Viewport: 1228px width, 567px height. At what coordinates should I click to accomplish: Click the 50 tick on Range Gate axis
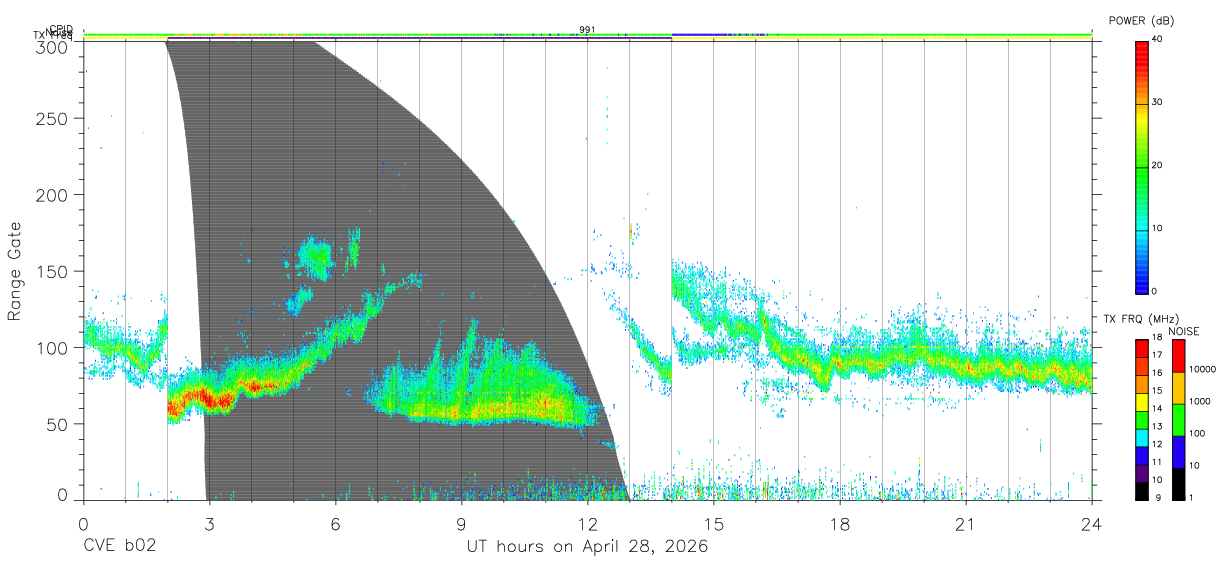(x=57, y=424)
